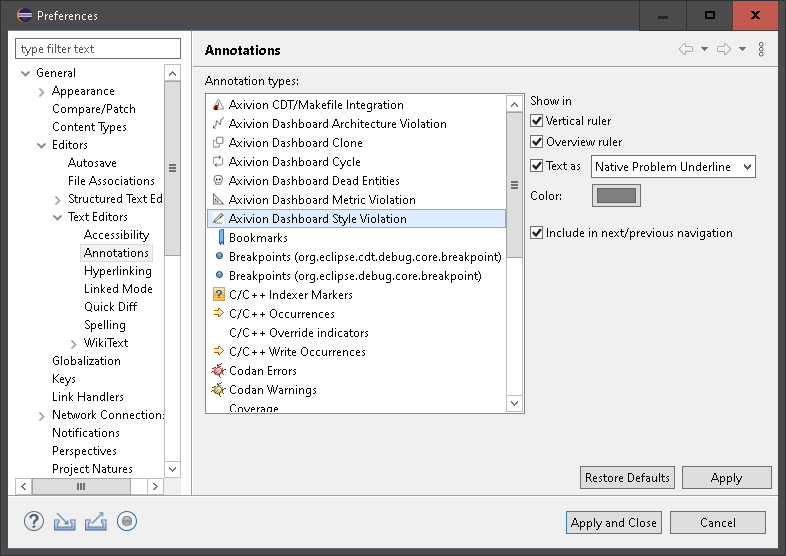Open the three-dot view menu
The image size is (786, 556).
coord(761,49)
